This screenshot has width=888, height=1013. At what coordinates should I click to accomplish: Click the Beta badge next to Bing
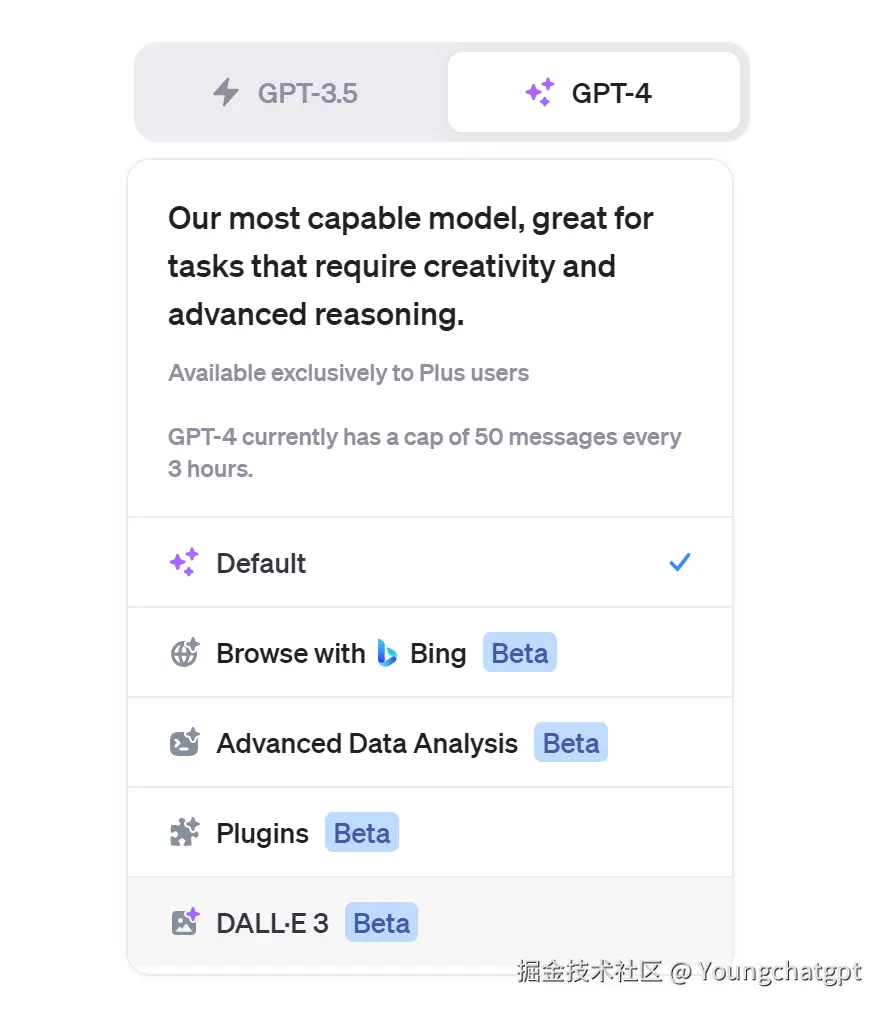click(520, 653)
